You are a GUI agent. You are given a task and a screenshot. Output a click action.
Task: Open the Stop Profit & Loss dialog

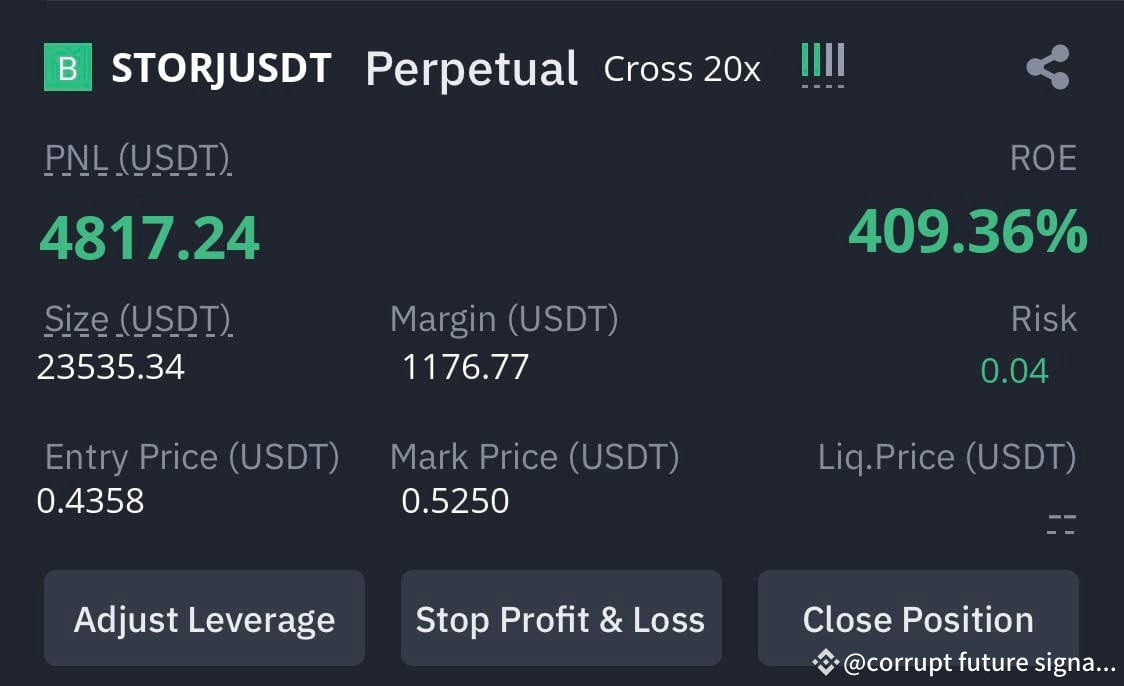[561, 618]
